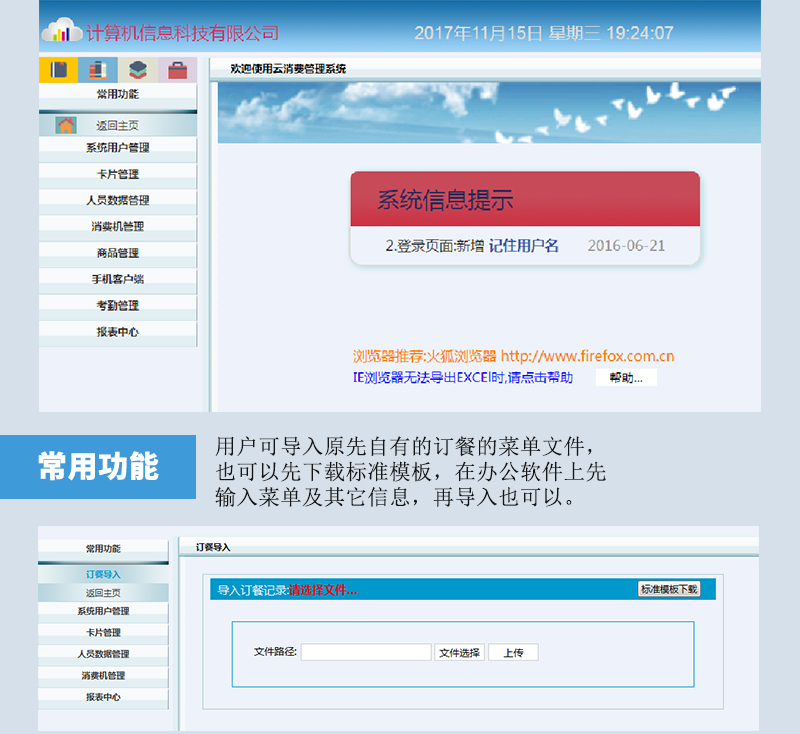The width and height of the screenshot is (800, 734).
Task: Click the red 系统信息提示 panel header
Action: [x=525, y=199]
